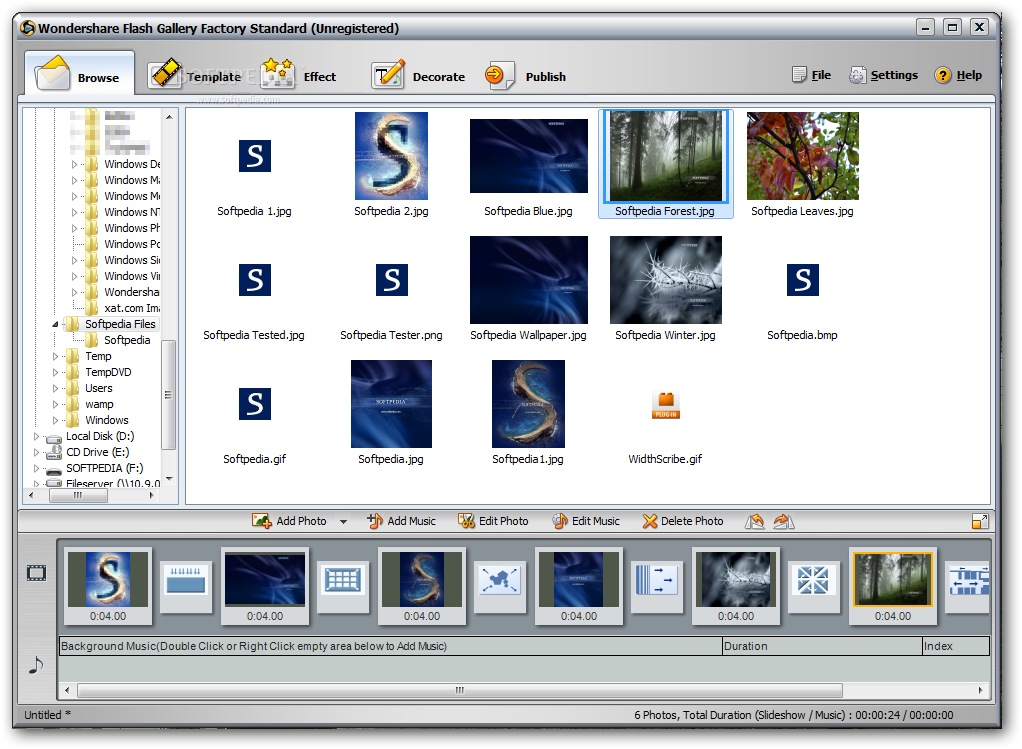Screen dimensions: 1022x749
Task: Select Softpedia.jpg thumbnail
Action: pyautogui.click(x=391, y=404)
